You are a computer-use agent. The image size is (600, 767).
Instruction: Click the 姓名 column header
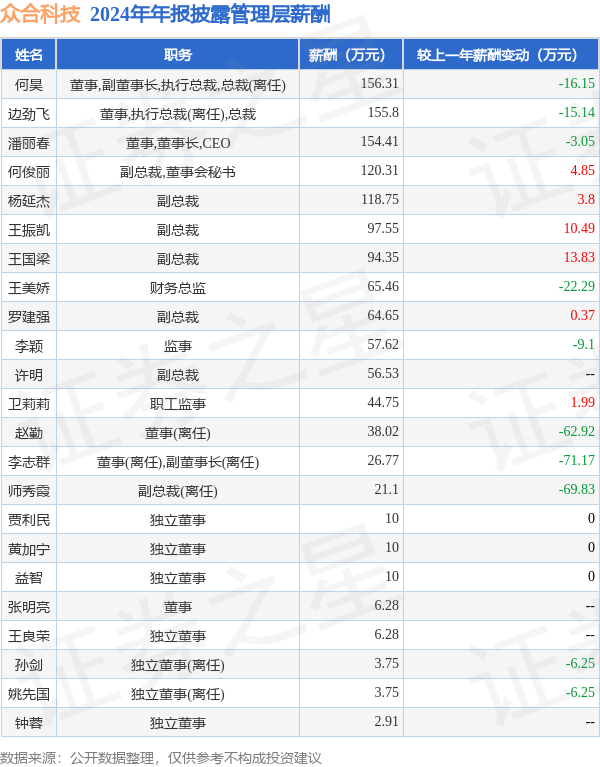(29, 55)
